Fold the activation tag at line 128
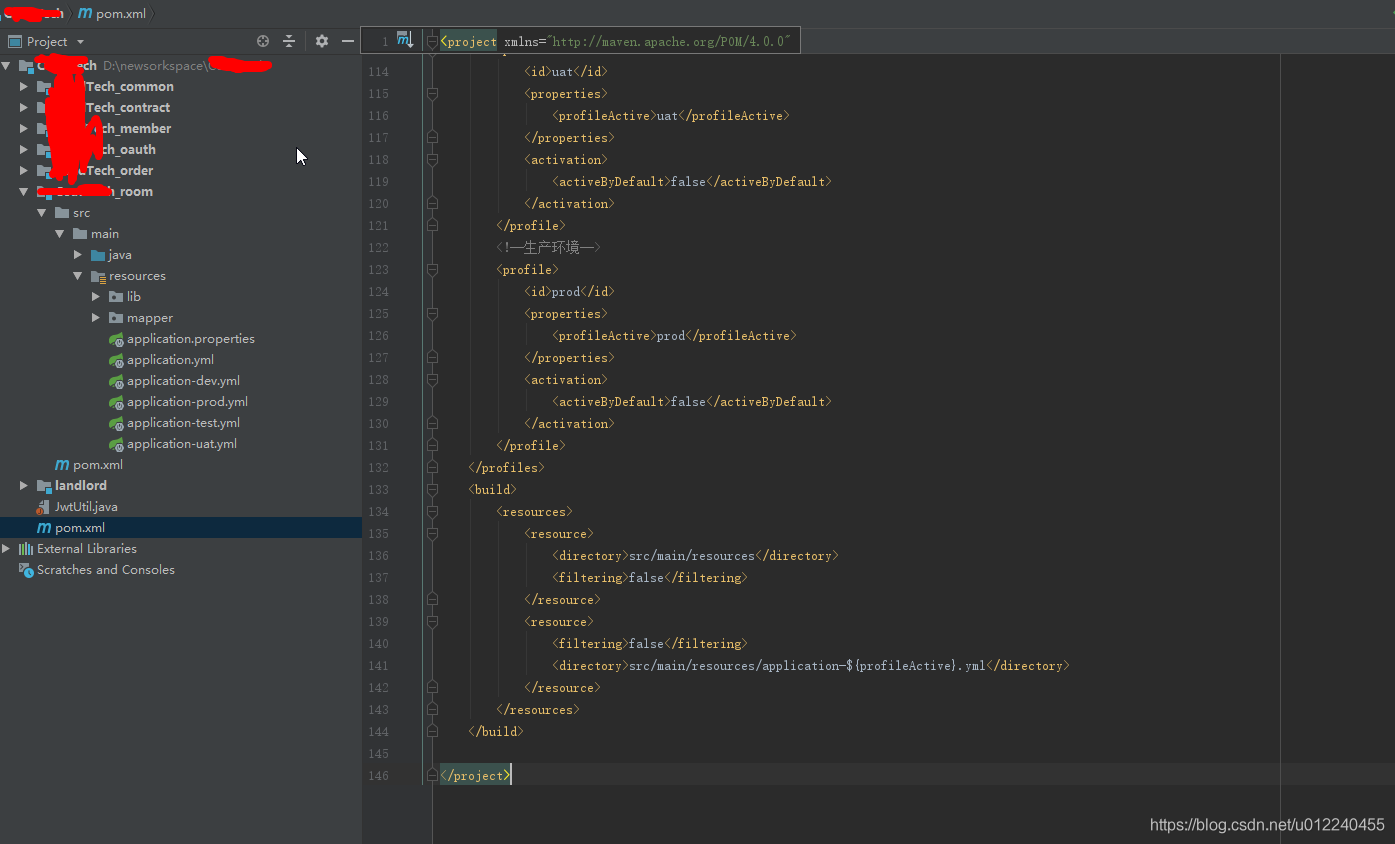The height and width of the screenshot is (844, 1395). point(432,379)
